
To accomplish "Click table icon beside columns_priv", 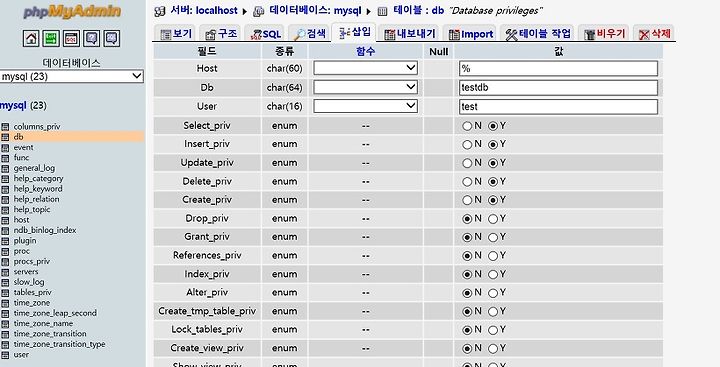I will (x=5, y=127).
